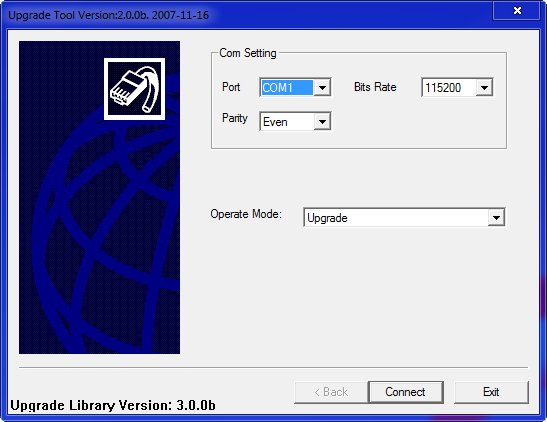Expand the Port dropdown arrow
This screenshot has height=422, width=547.
(322, 88)
